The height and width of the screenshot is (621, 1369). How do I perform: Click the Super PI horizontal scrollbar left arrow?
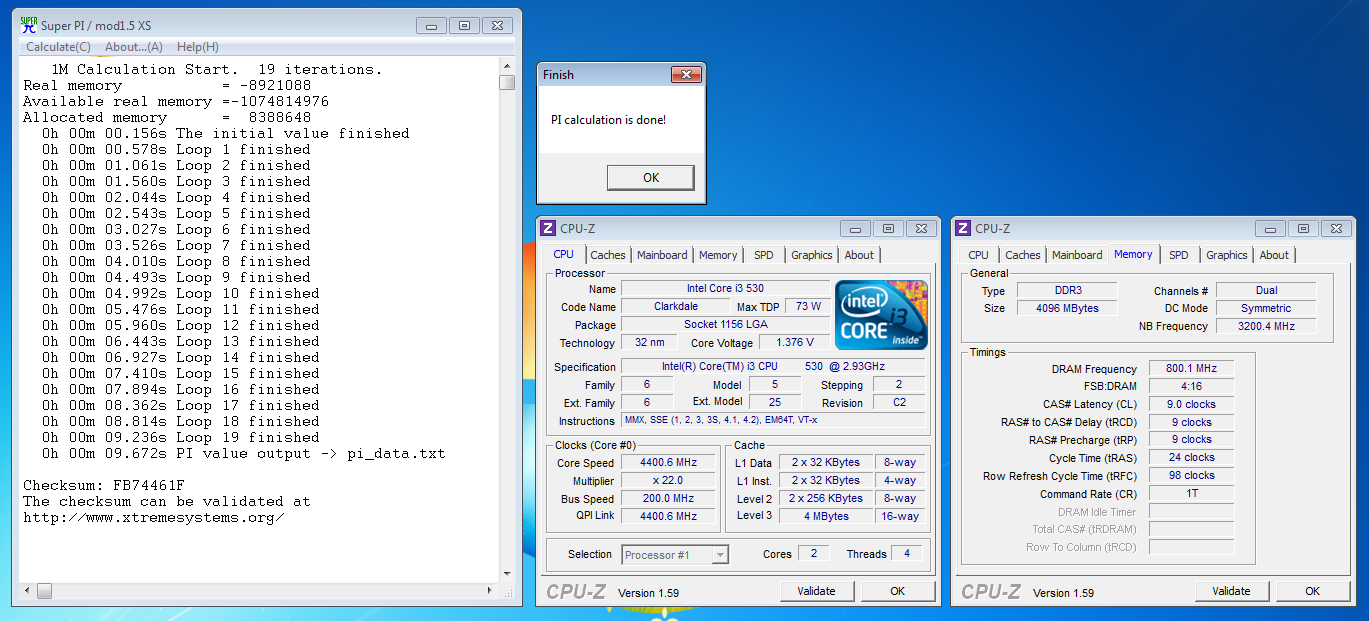[28, 591]
